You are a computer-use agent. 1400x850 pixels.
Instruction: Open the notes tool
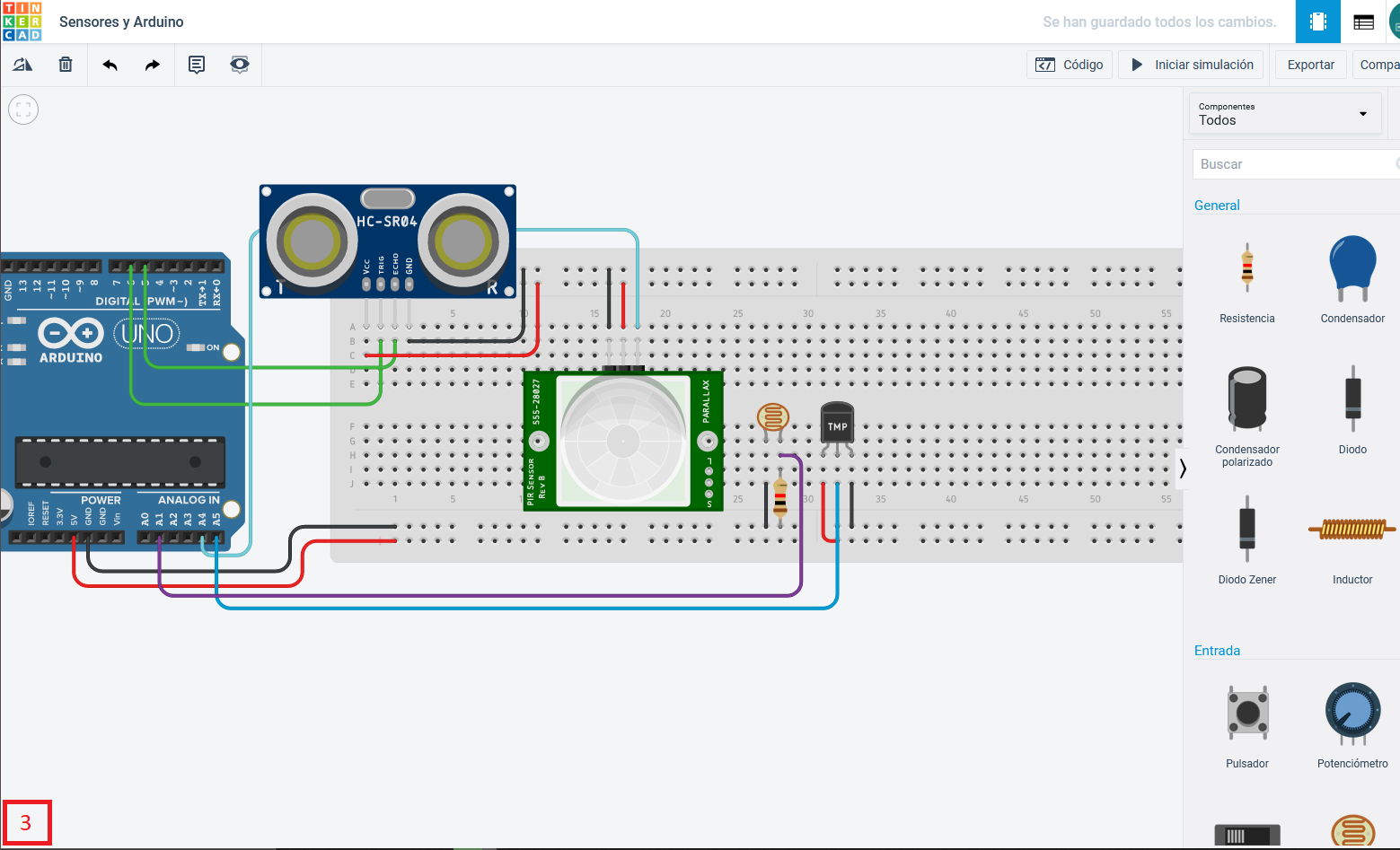pyautogui.click(x=197, y=65)
